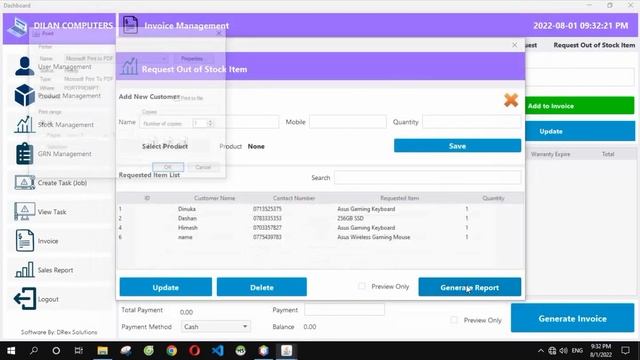Sort by Contact Number column header
The height and width of the screenshot is (360, 640).
[294, 198]
